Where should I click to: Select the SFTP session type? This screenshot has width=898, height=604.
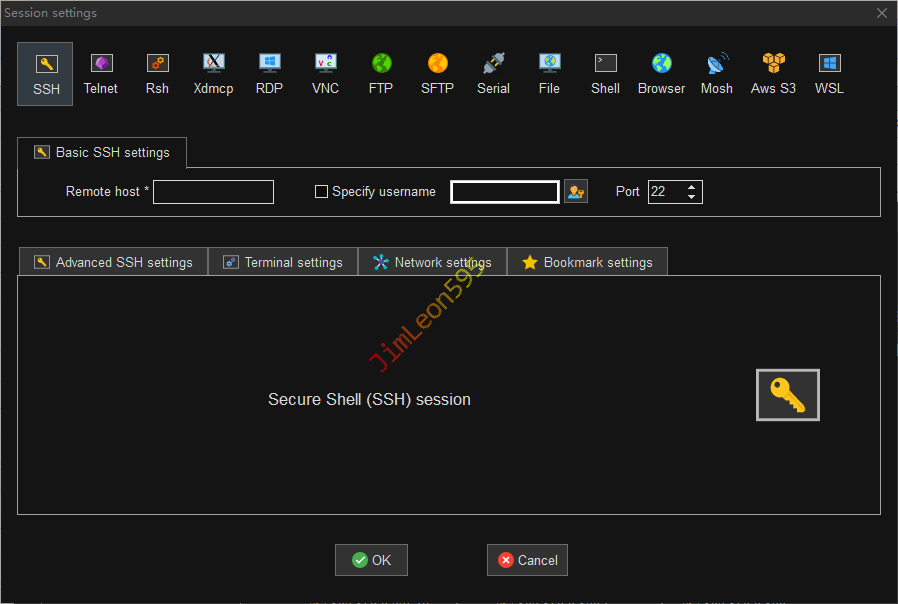437,74
